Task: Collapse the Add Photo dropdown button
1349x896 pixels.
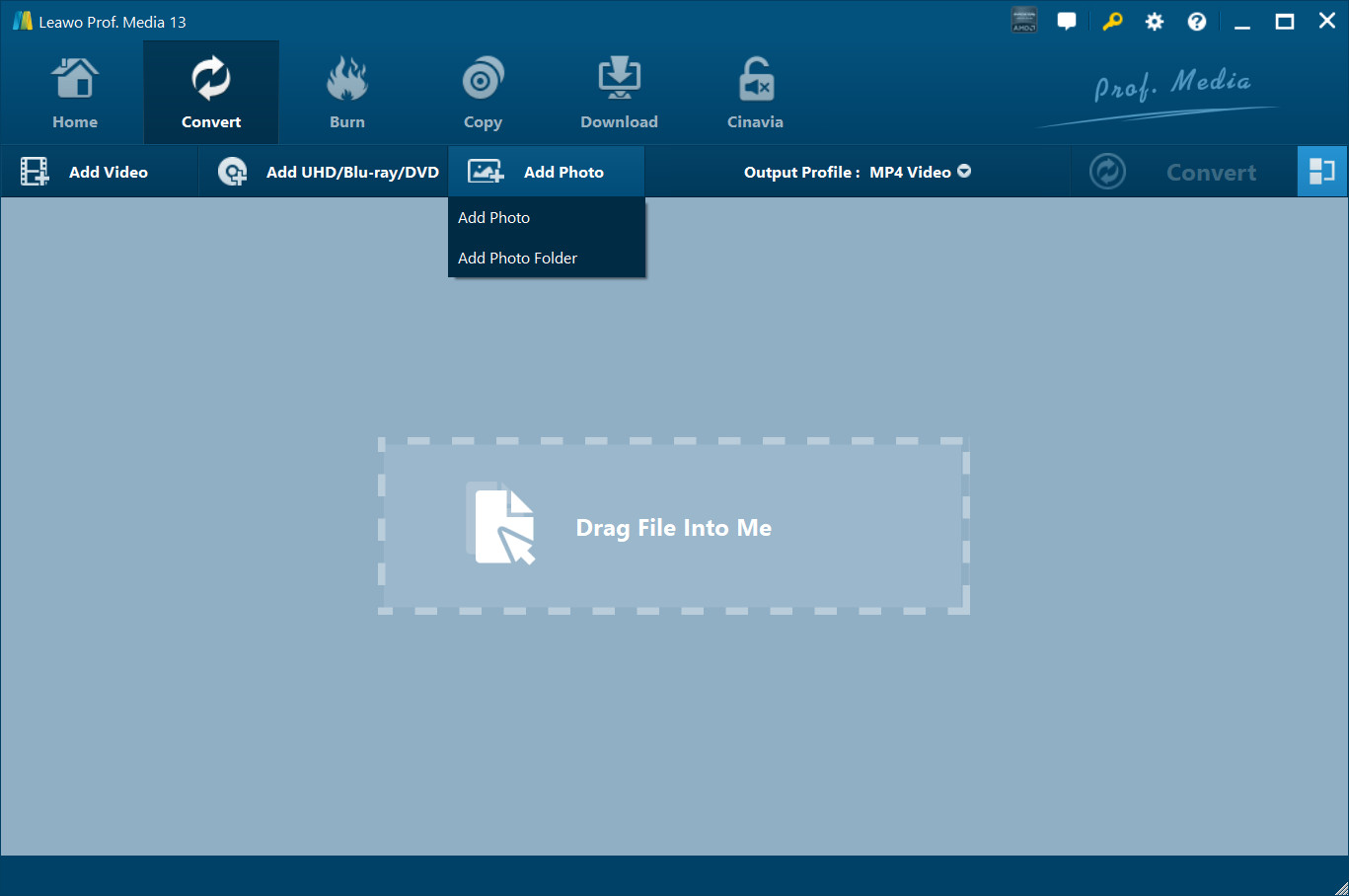Action: (546, 172)
